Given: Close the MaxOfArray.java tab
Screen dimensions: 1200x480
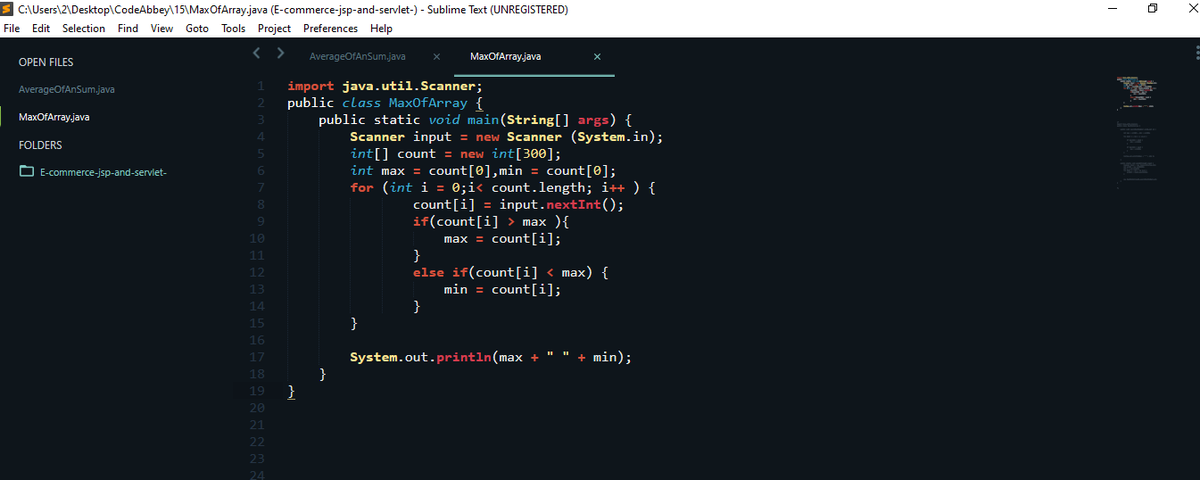Looking at the screenshot, I should click(x=597, y=57).
